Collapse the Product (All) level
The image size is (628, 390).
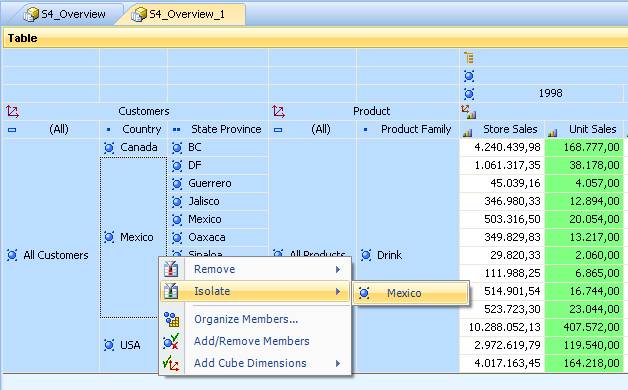278,130
